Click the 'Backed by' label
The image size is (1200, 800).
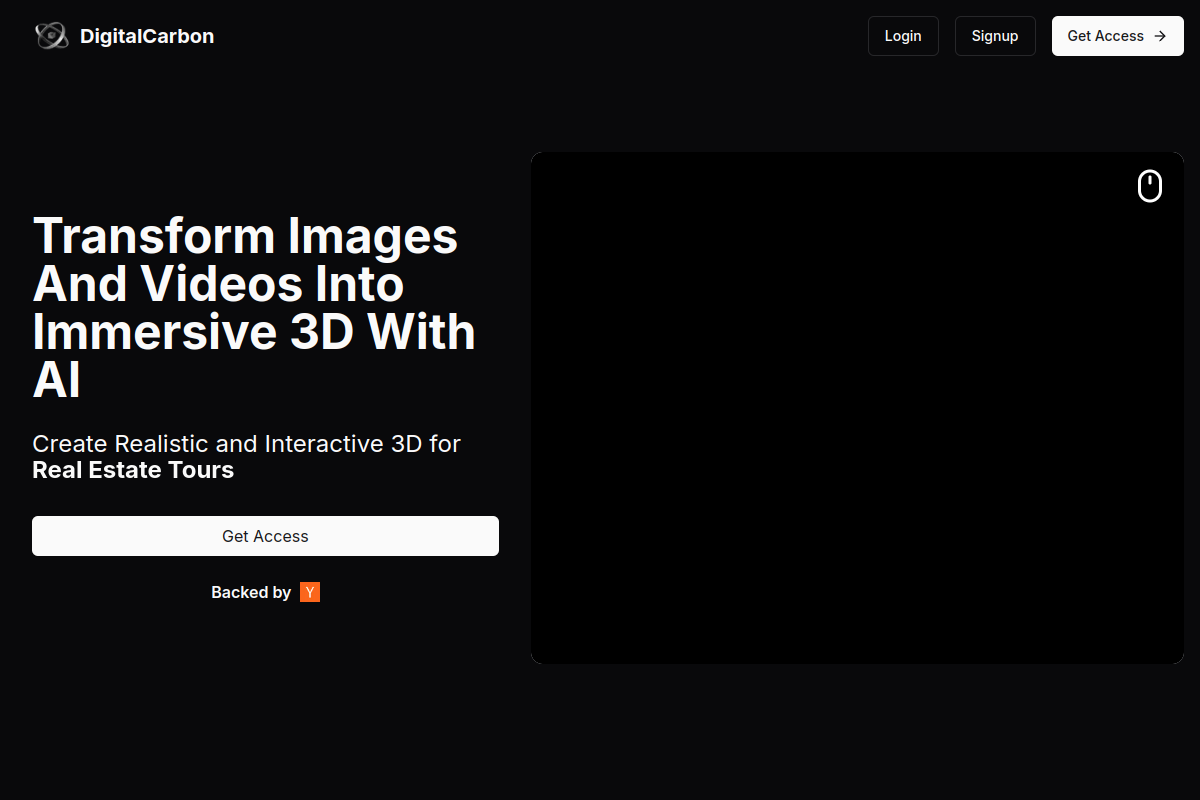coord(251,592)
